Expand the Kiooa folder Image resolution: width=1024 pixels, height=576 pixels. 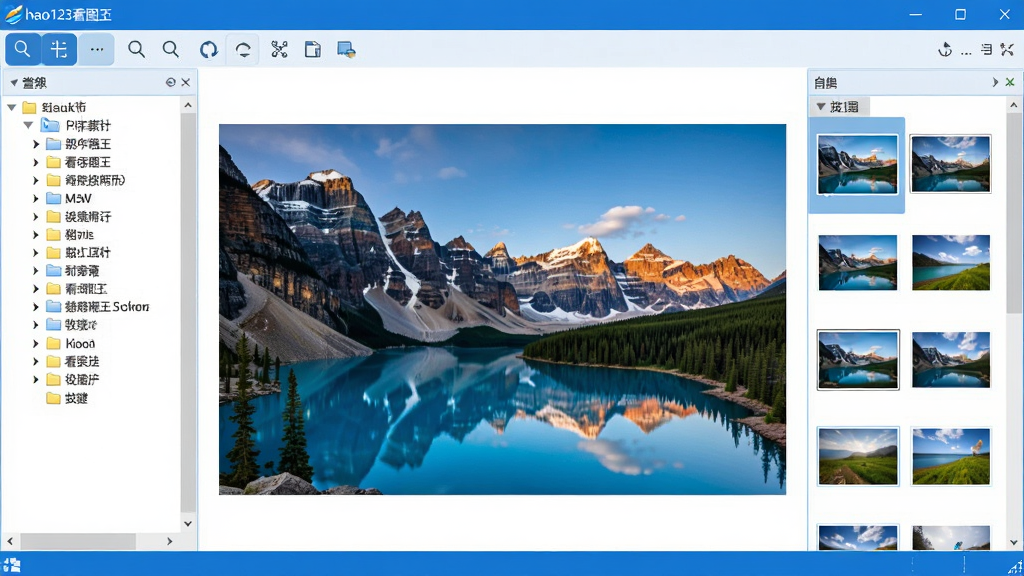pos(36,344)
